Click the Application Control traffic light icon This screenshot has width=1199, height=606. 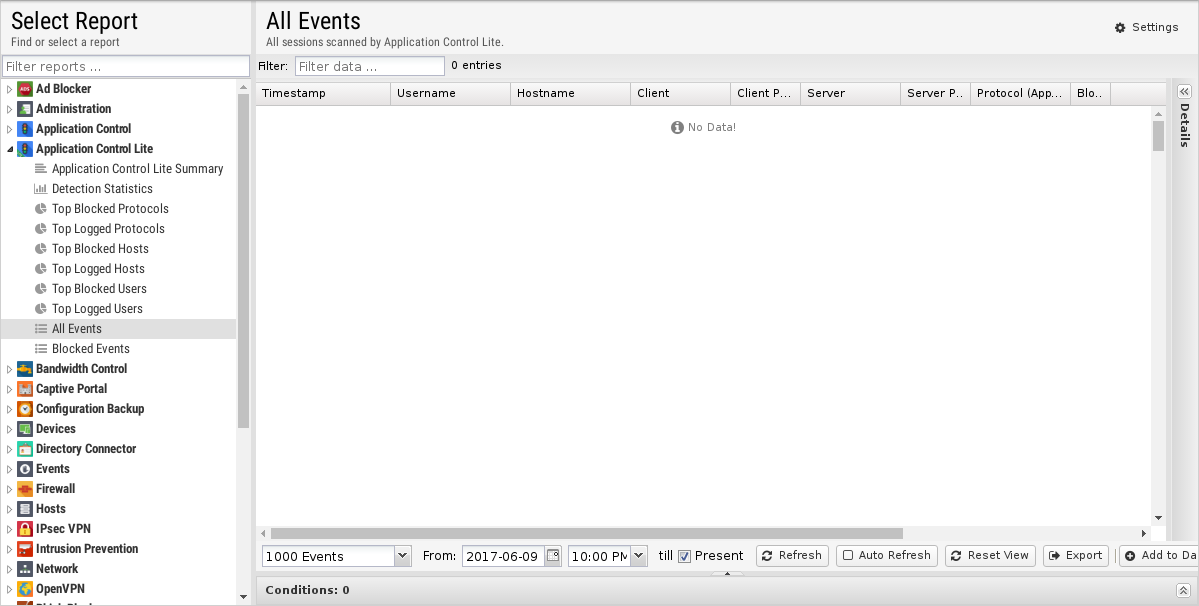click(25, 128)
